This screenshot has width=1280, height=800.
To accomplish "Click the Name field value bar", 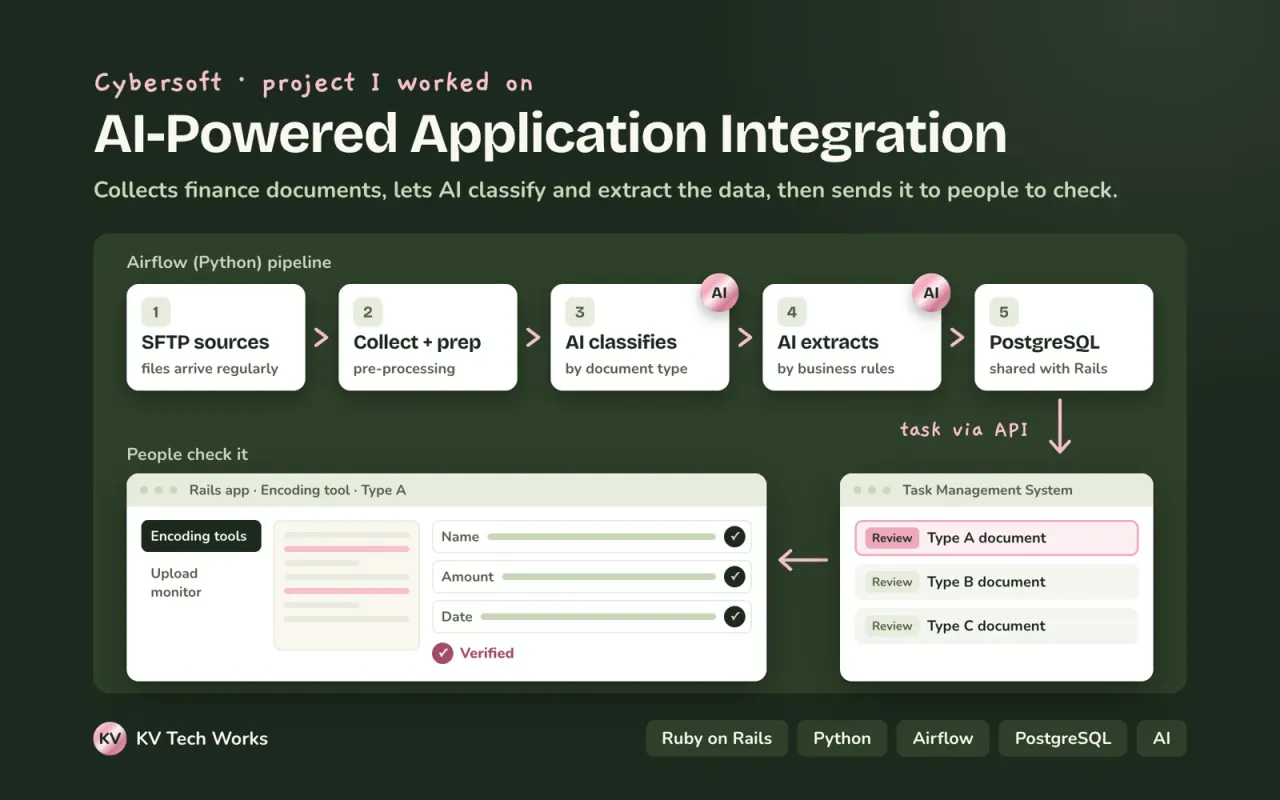I will 602,537.
